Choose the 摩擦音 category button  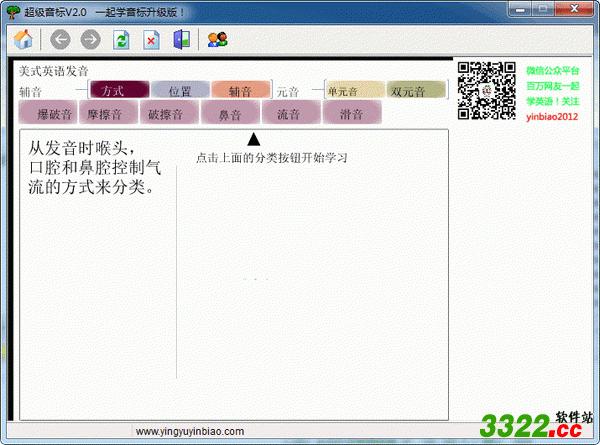[108, 113]
